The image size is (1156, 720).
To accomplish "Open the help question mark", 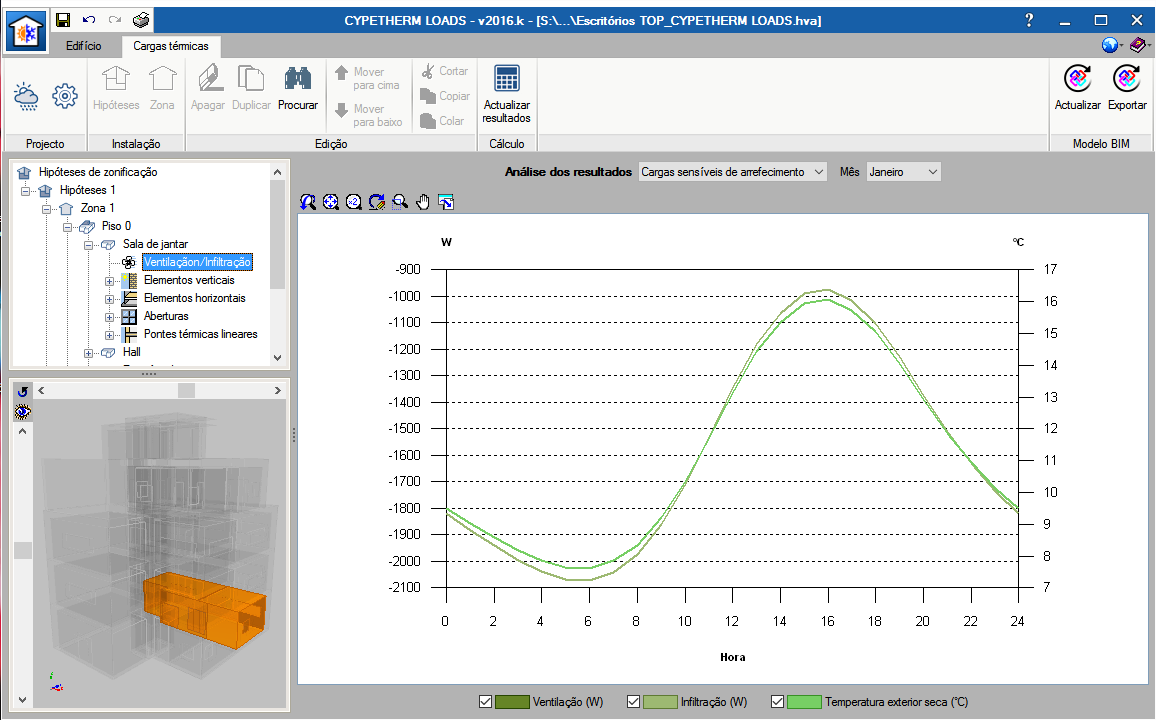I will pos(1029,21).
